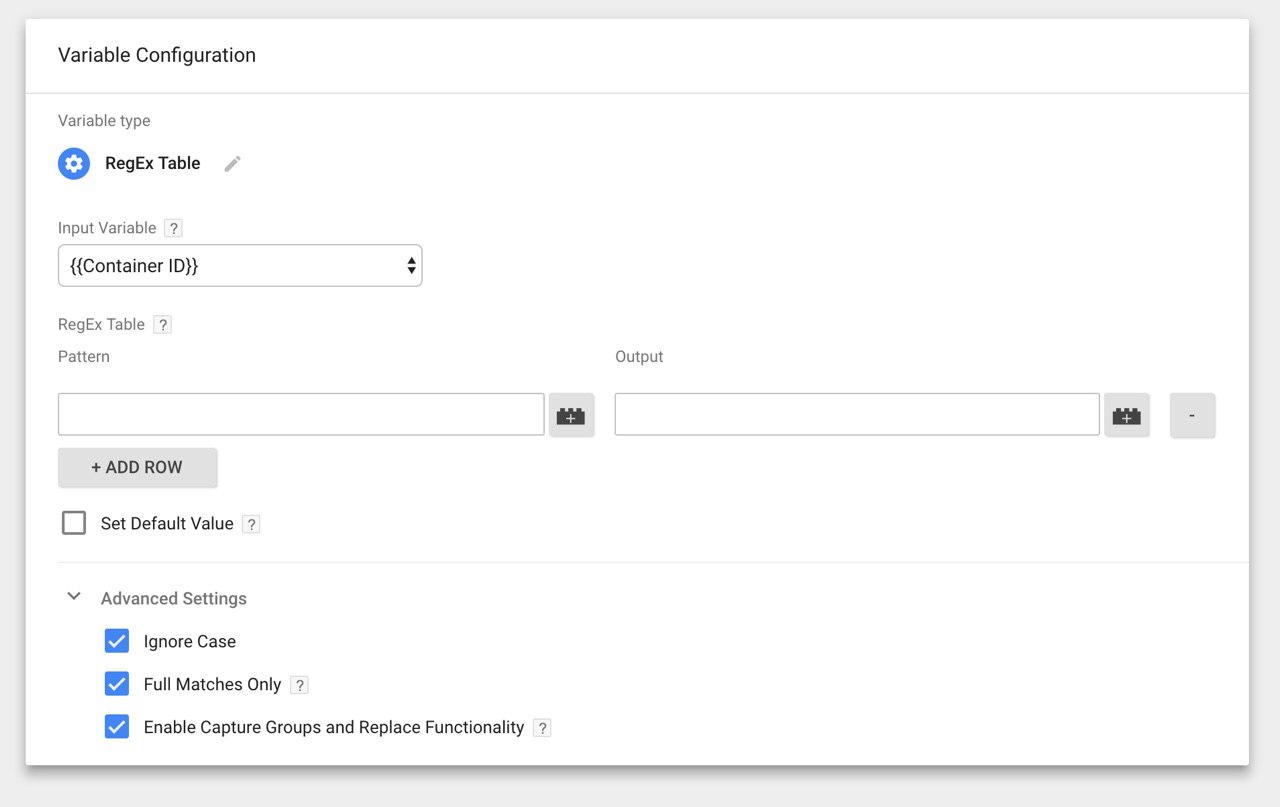This screenshot has width=1280, height=807.
Task: Focus the Pattern input field
Action: pos(301,414)
